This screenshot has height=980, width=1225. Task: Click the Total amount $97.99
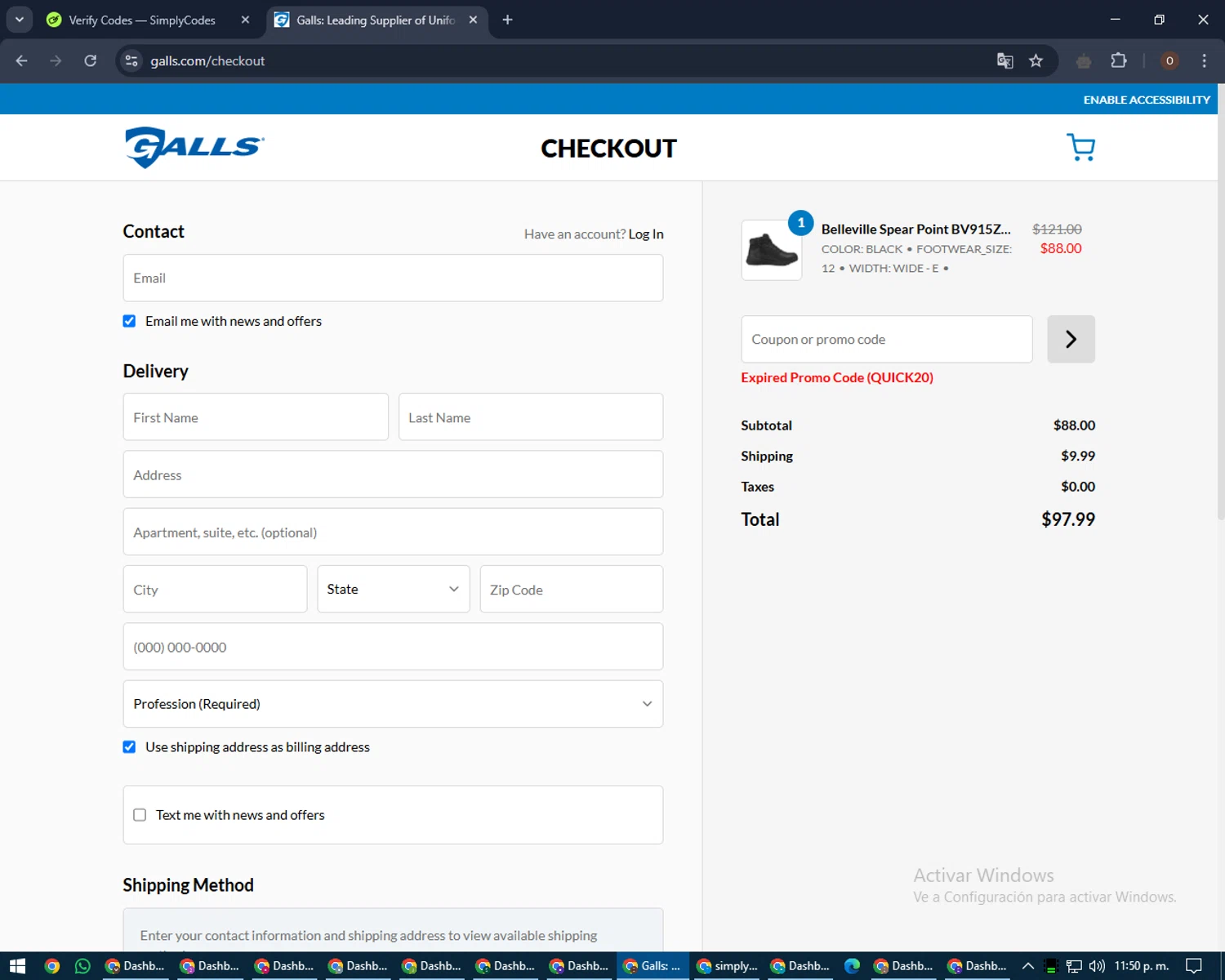[1068, 519]
